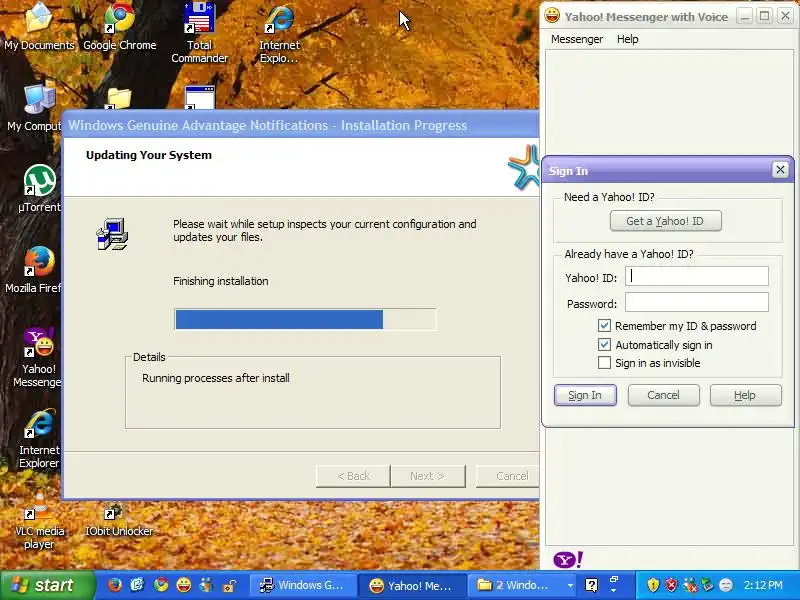Click the Yahoo! logo at Messenger bottom
Image resolution: width=800 pixels, height=600 pixels.
(x=568, y=560)
